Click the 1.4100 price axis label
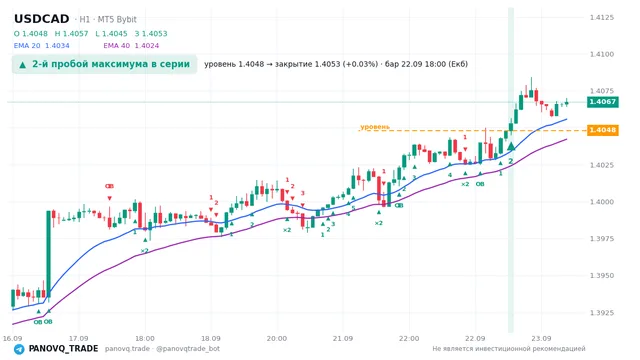The image size is (640, 360). (x=602, y=54)
